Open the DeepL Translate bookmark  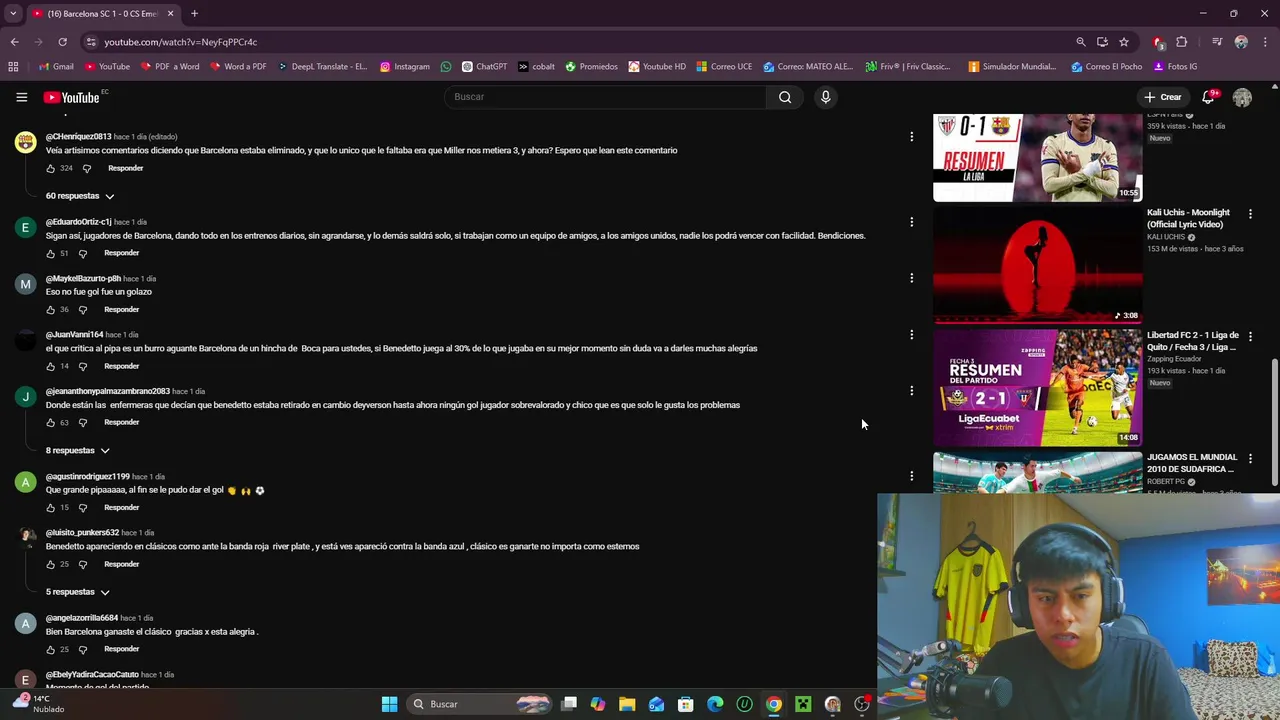click(322, 67)
